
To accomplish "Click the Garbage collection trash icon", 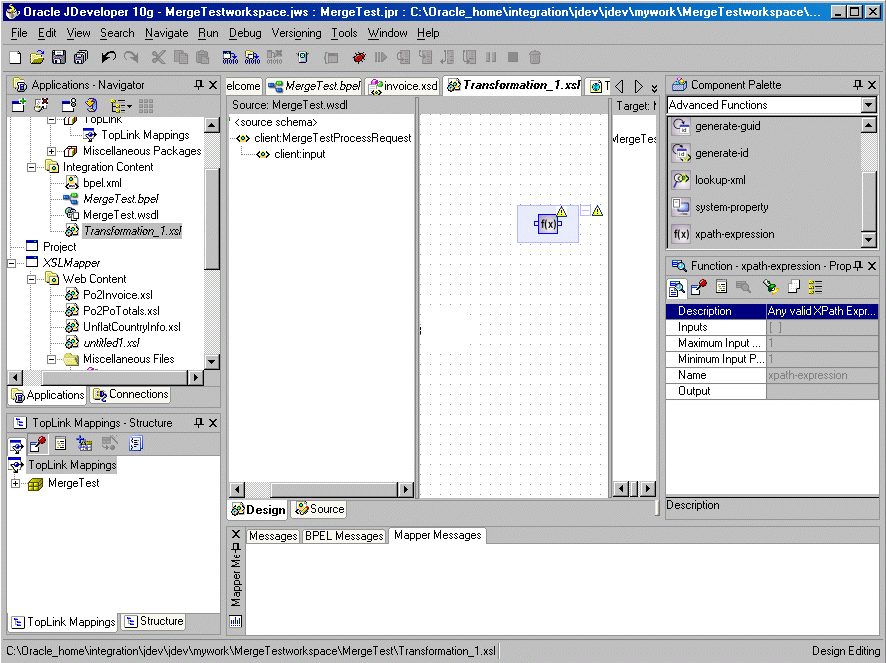I will (535, 57).
